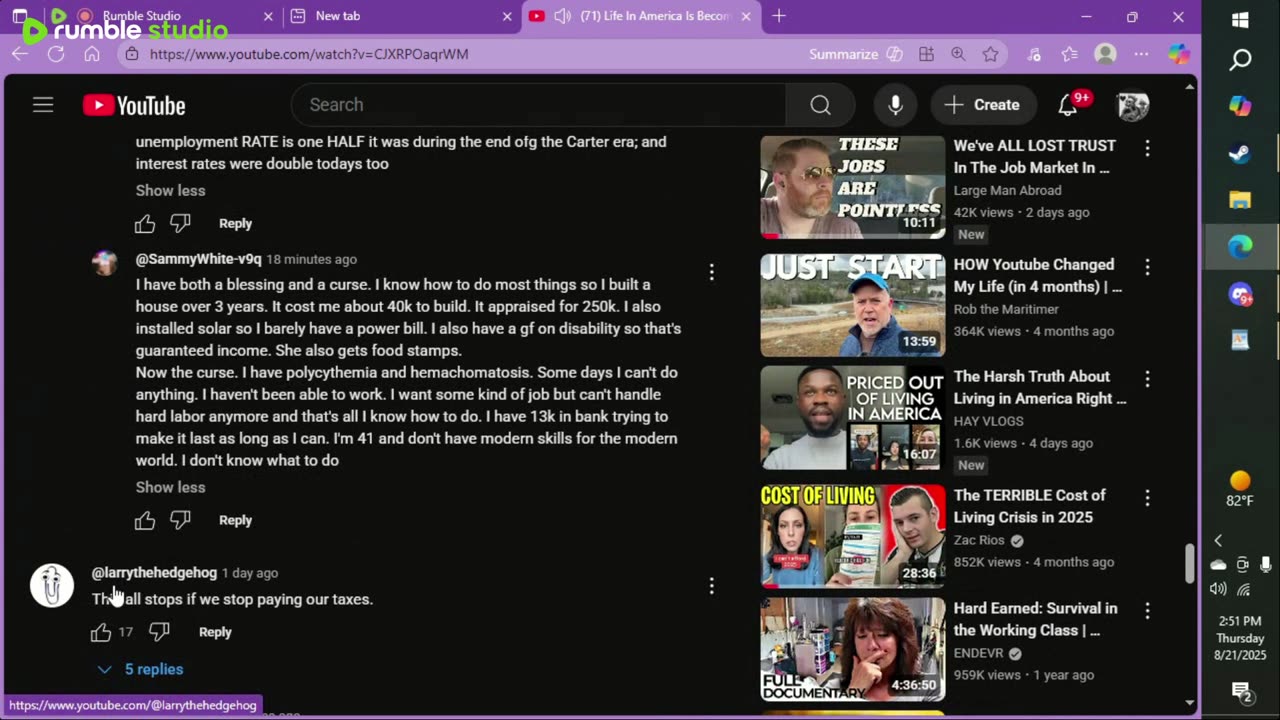Viewport: 1280px width, 720px height.
Task: Open @larrythehedgehog channel link
Action: (154, 573)
